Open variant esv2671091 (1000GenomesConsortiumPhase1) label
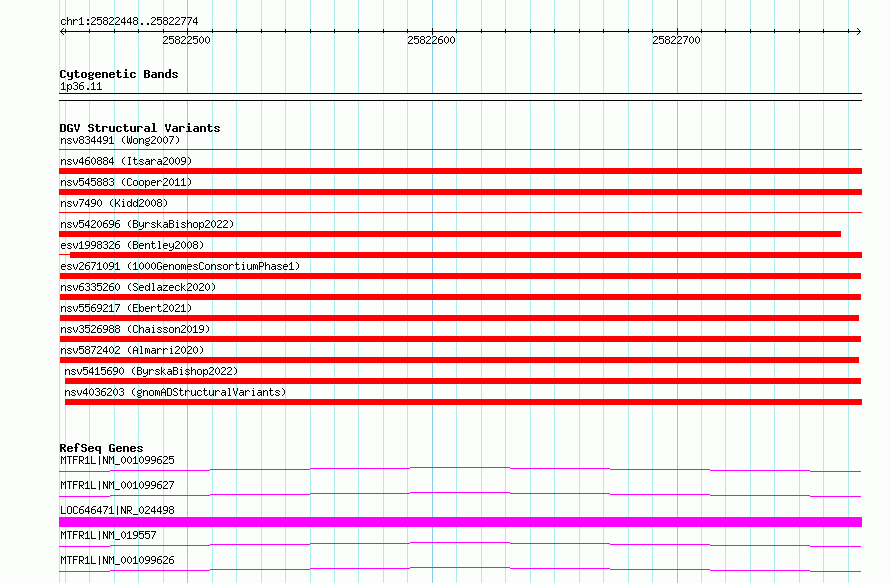This screenshot has height=583, width=890. point(180,266)
